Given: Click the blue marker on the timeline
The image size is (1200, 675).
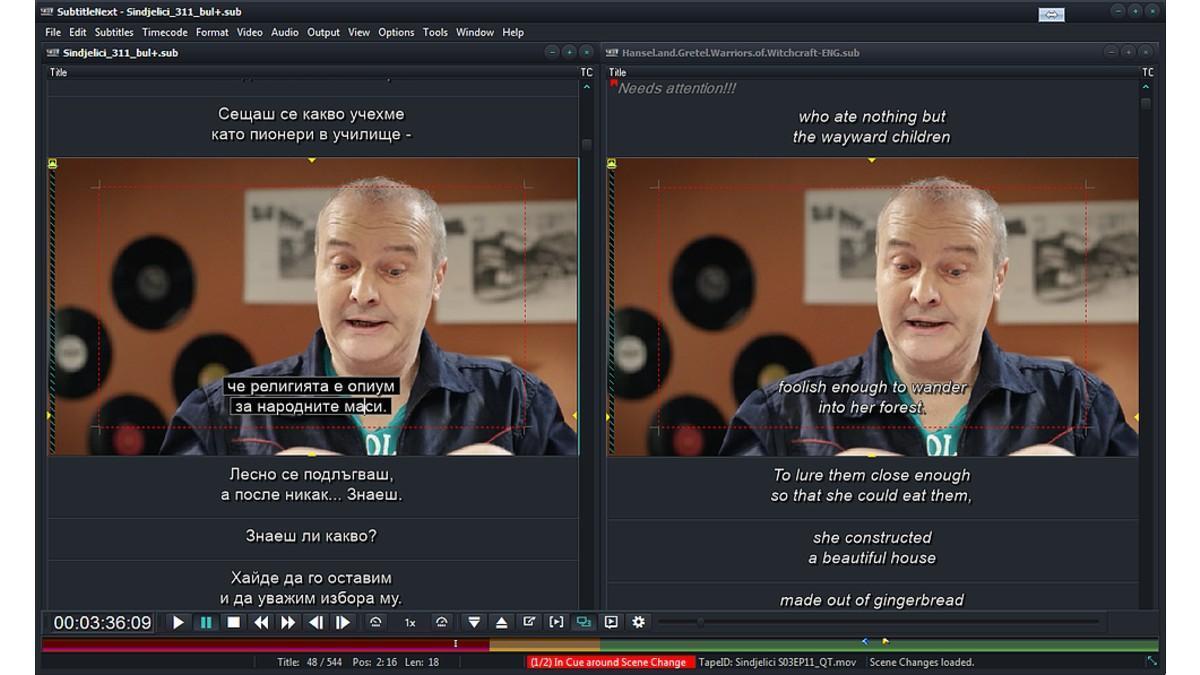Looking at the screenshot, I should tap(865, 641).
